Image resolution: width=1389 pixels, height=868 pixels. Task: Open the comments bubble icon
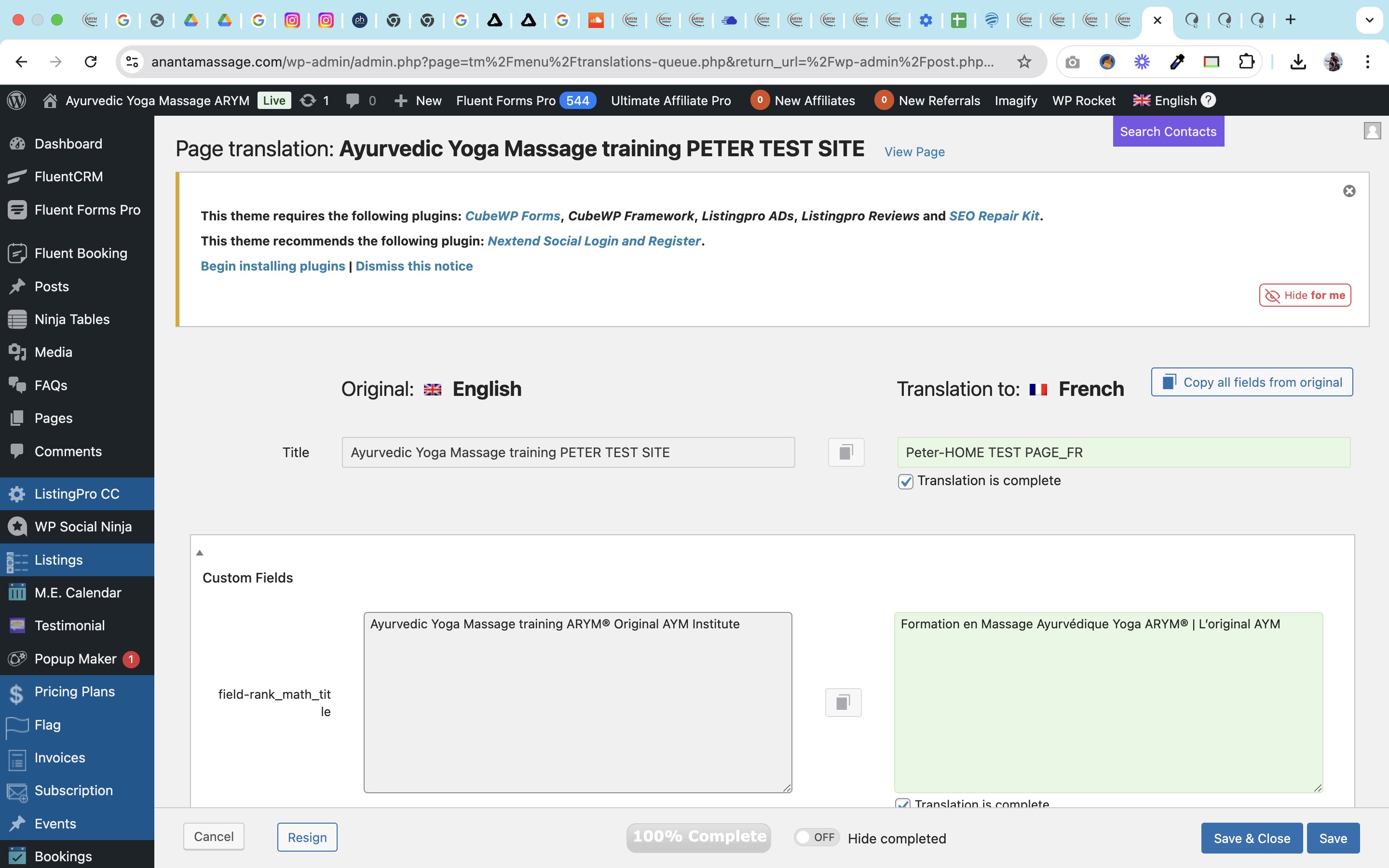[353, 101]
